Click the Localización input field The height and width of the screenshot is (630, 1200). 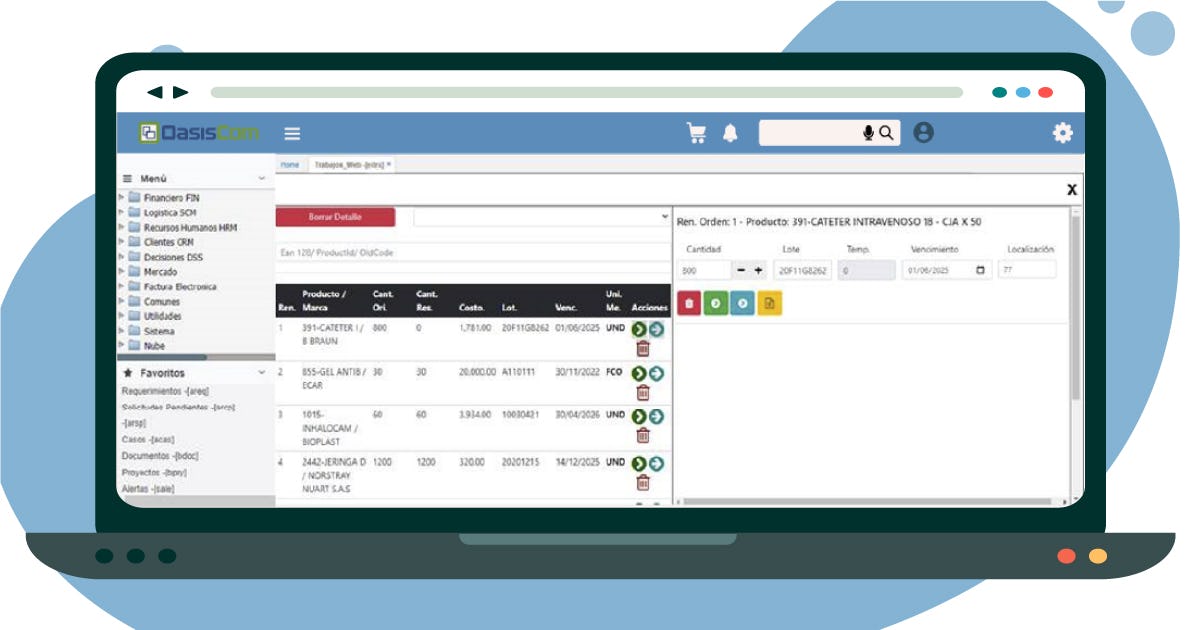(x=1027, y=270)
